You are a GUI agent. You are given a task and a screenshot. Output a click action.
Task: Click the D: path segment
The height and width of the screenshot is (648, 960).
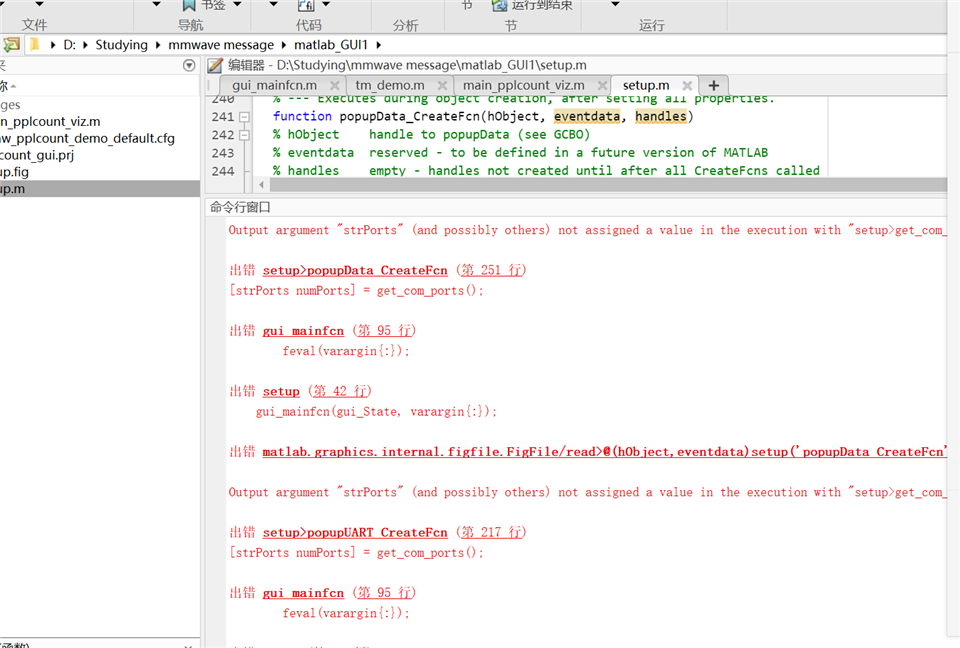coord(69,45)
